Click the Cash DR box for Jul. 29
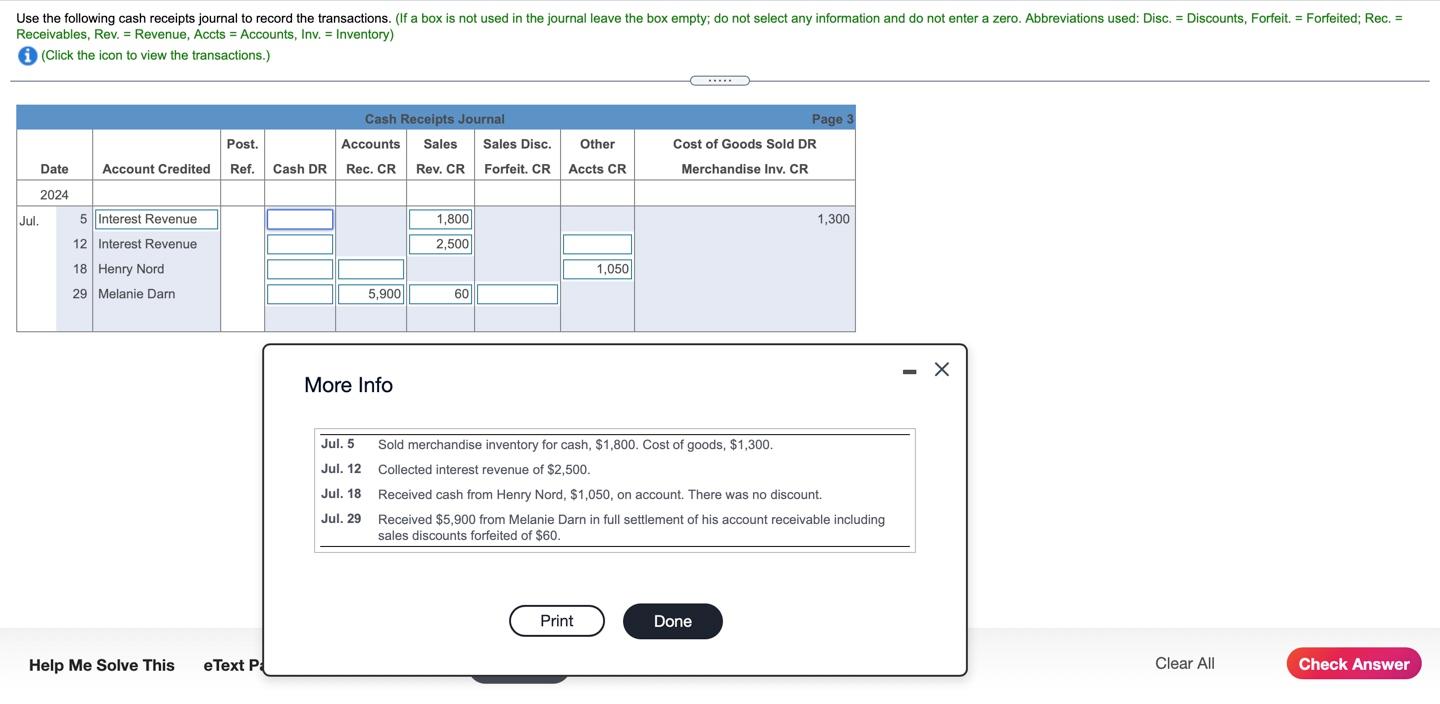 [299, 293]
